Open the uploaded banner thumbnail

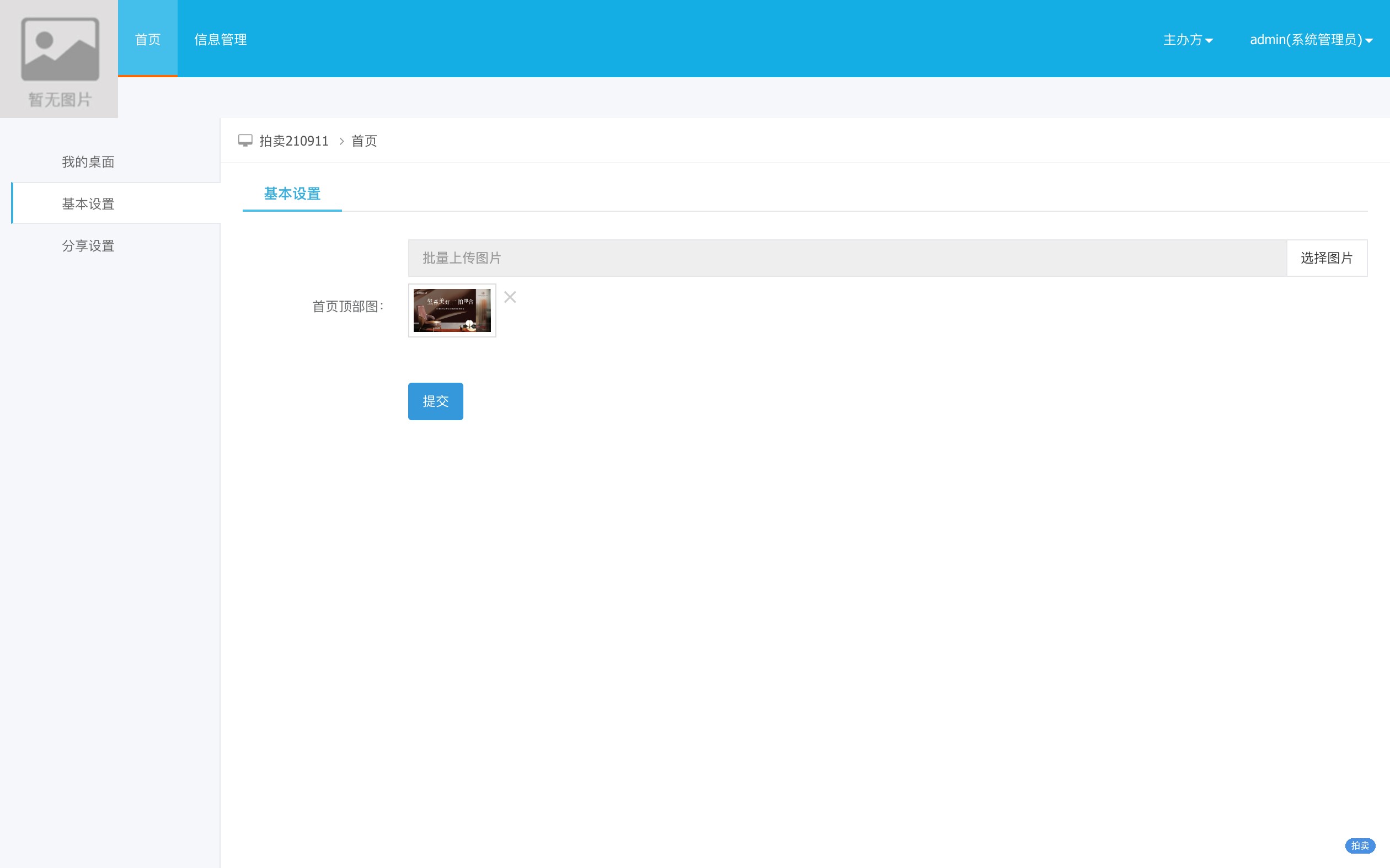pyautogui.click(x=452, y=310)
